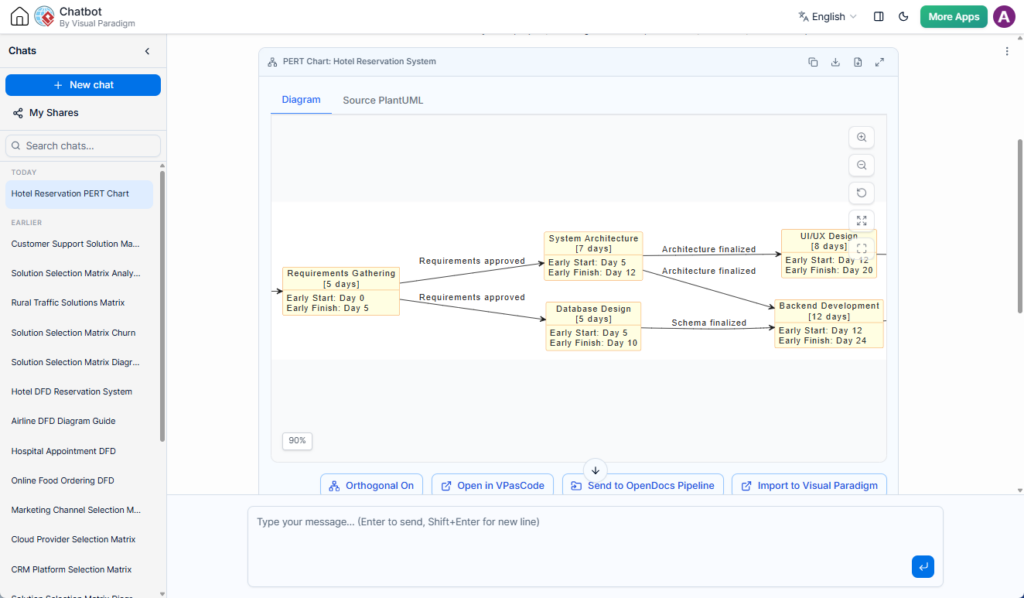Open the English language dropdown
Screen dimensions: 1024x598
[827, 17]
